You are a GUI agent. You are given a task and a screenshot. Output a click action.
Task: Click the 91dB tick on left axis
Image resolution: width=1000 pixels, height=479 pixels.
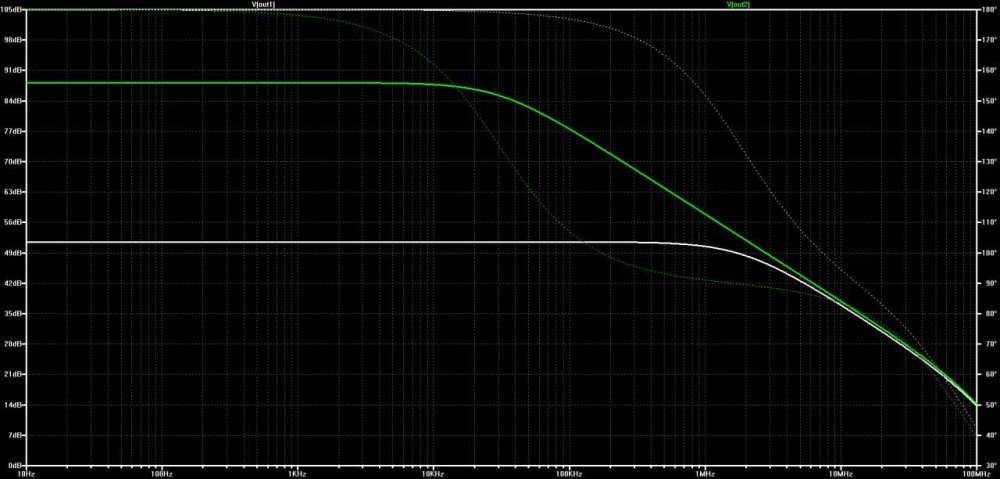[15, 71]
